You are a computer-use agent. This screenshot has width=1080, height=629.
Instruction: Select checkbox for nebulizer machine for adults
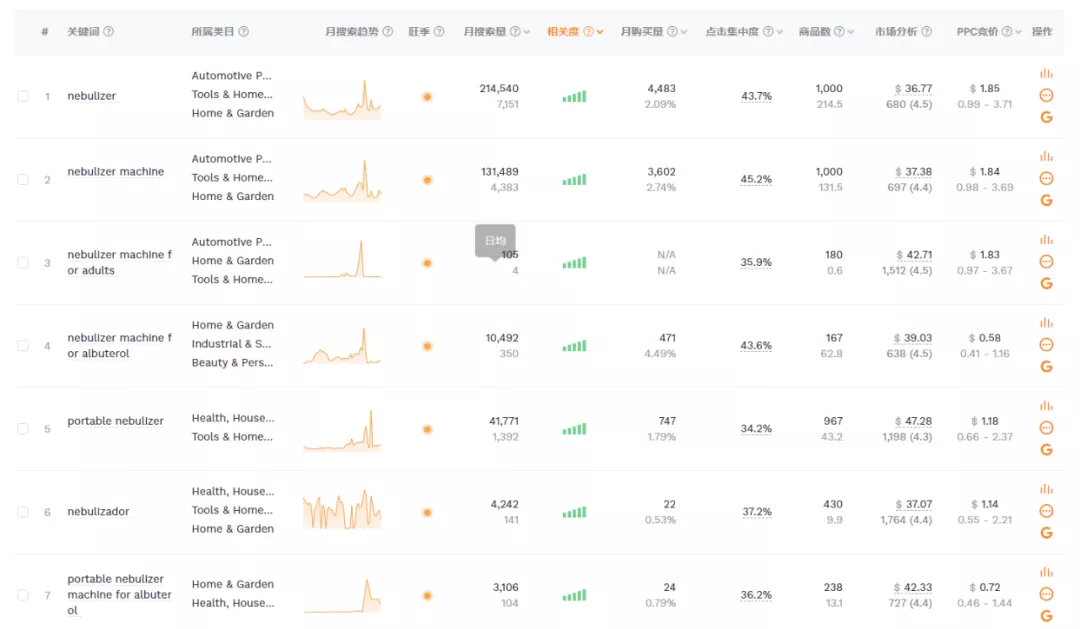[x=23, y=262]
